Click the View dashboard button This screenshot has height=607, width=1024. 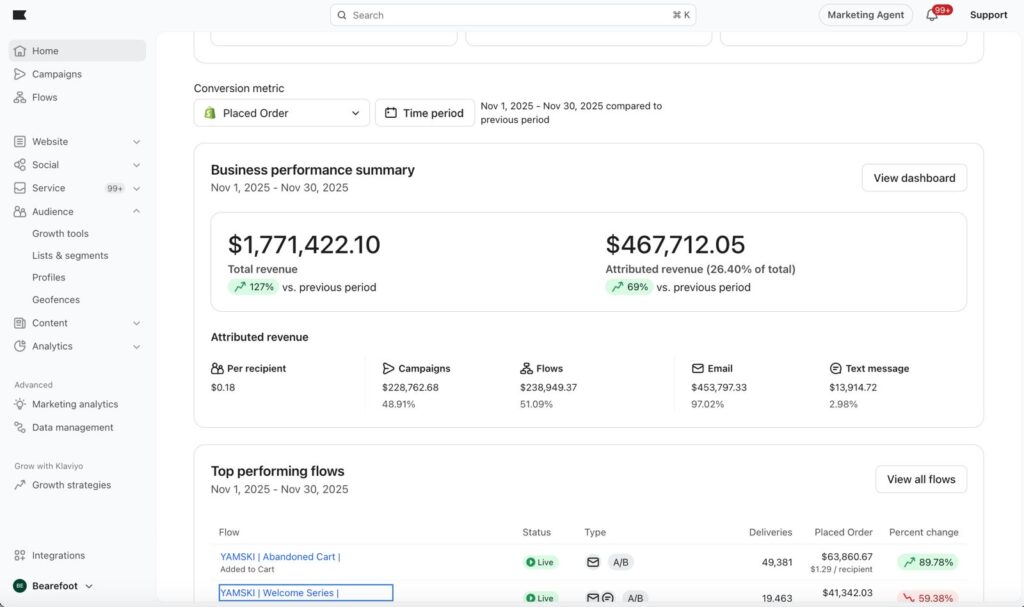pyautogui.click(x=913, y=178)
